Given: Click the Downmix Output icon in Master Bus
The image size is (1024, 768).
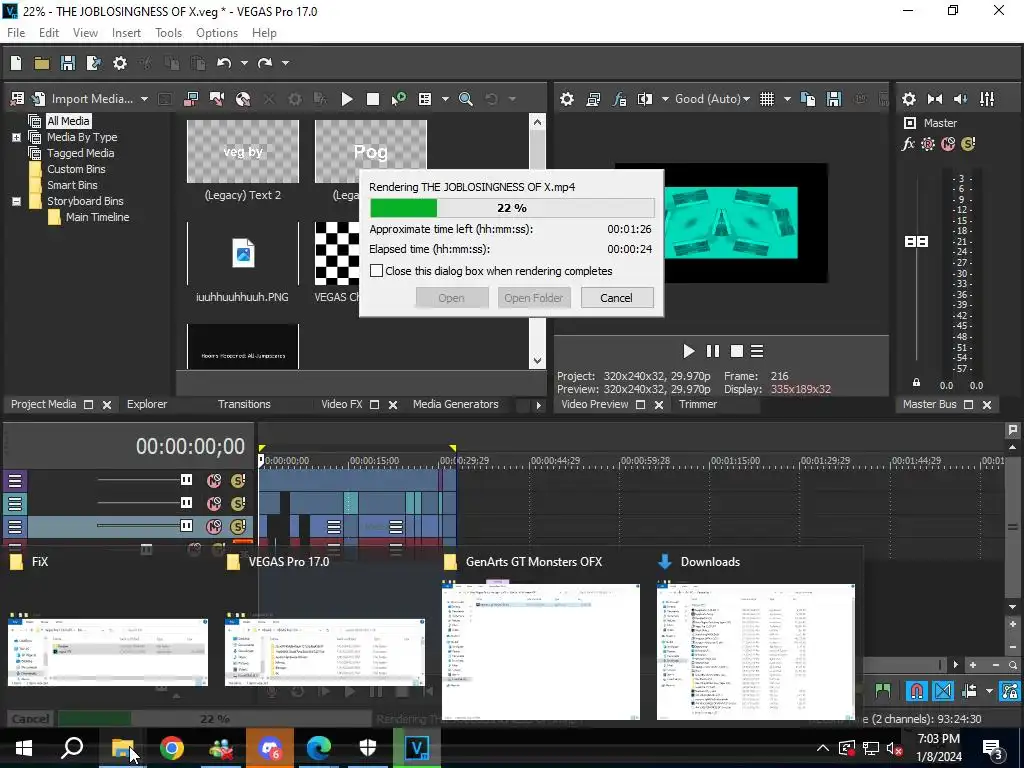Looking at the screenshot, I should pos(935,99).
